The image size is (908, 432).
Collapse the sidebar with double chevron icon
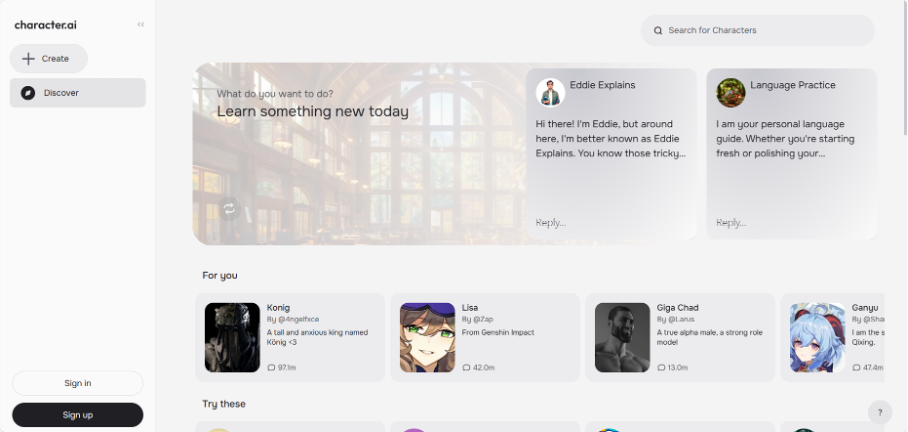141,24
